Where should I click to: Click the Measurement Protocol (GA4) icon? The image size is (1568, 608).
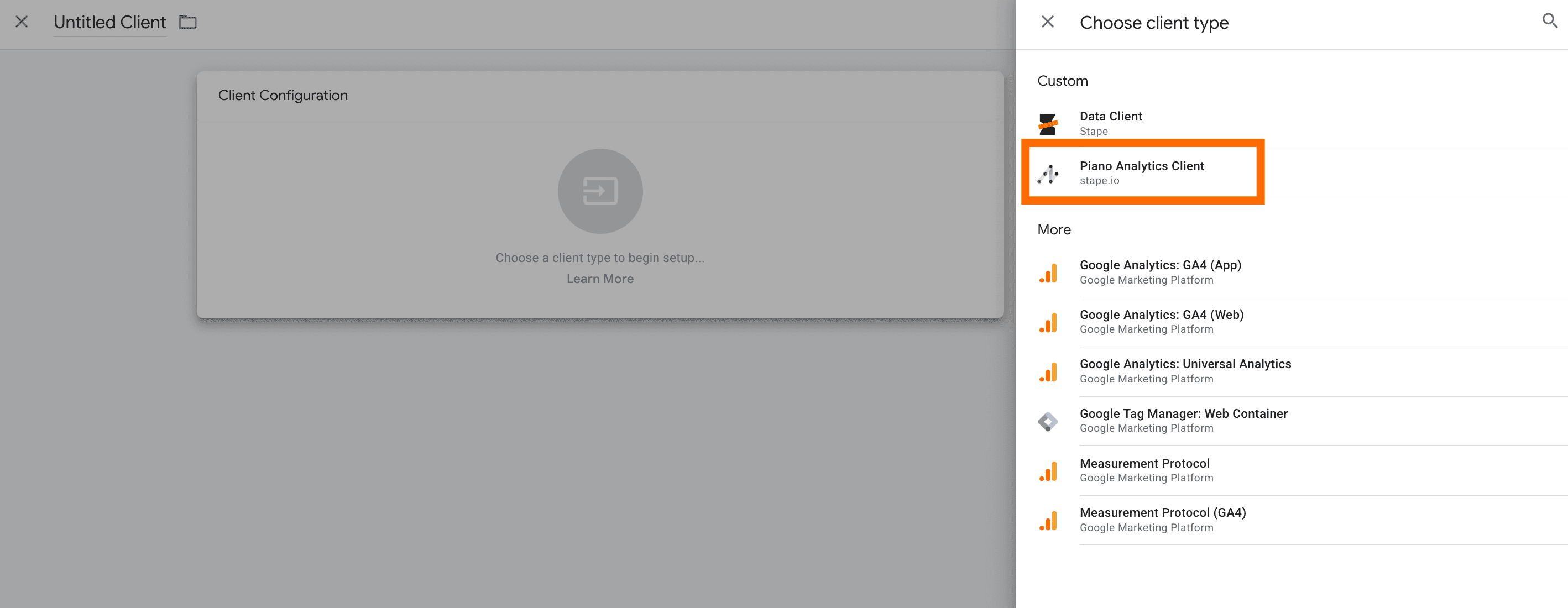1048,519
